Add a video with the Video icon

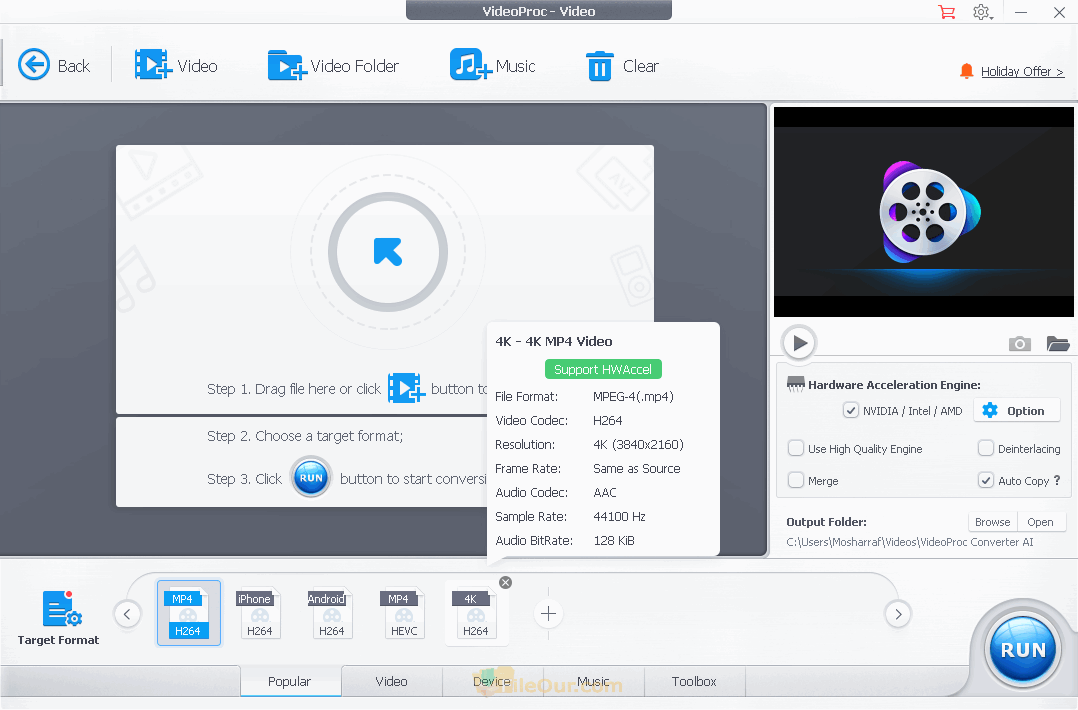point(176,66)
